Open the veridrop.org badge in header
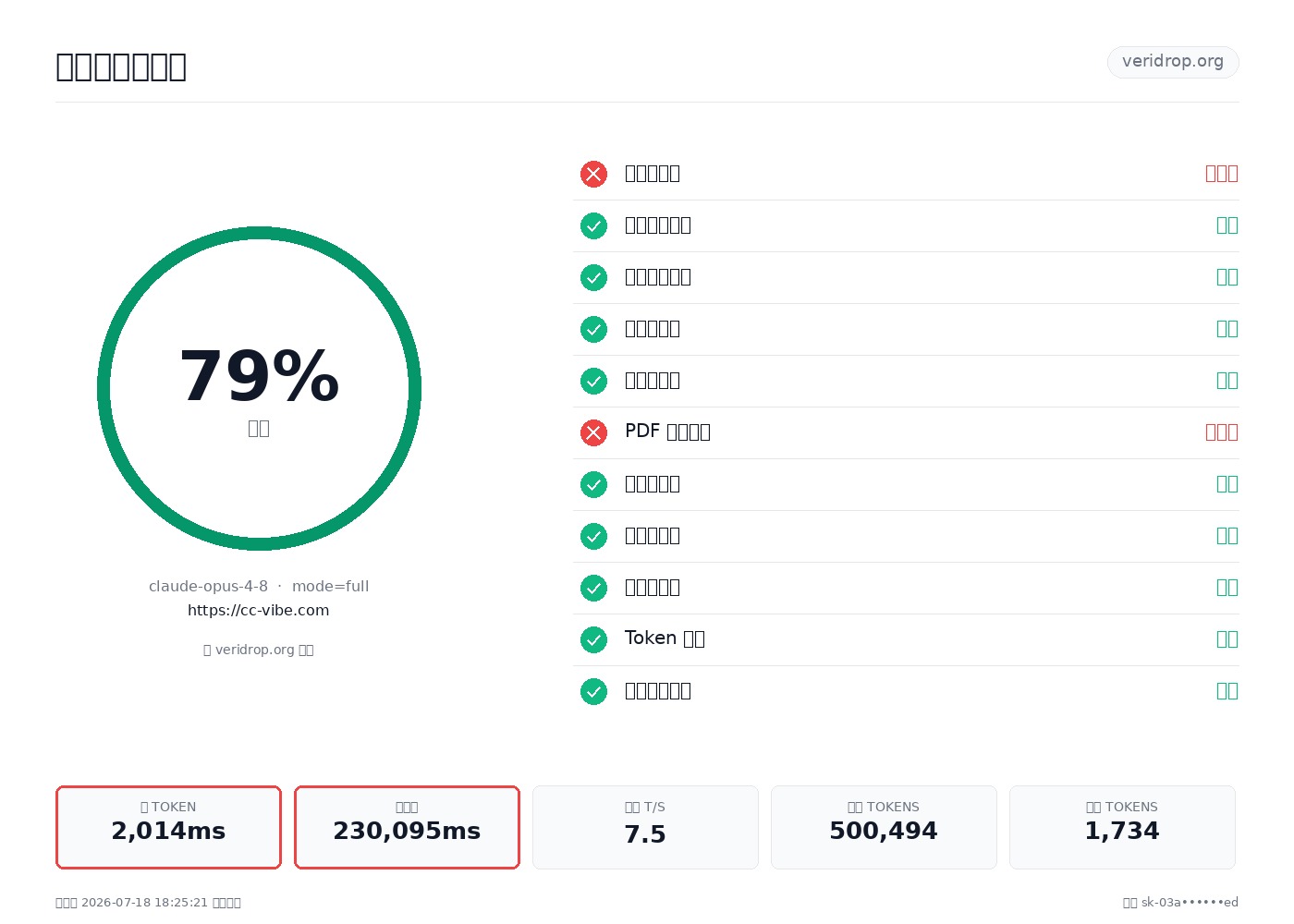This screenshot has height=924, width=1294. (x=1173, y=62)
